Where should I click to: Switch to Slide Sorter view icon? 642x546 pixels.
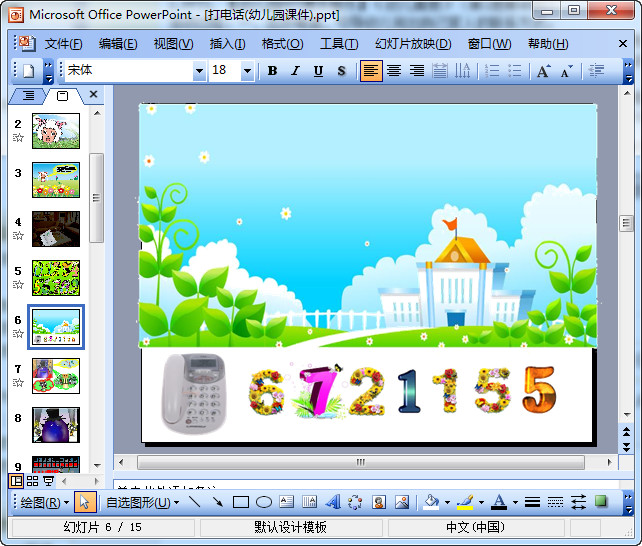(x=32, y=481)
